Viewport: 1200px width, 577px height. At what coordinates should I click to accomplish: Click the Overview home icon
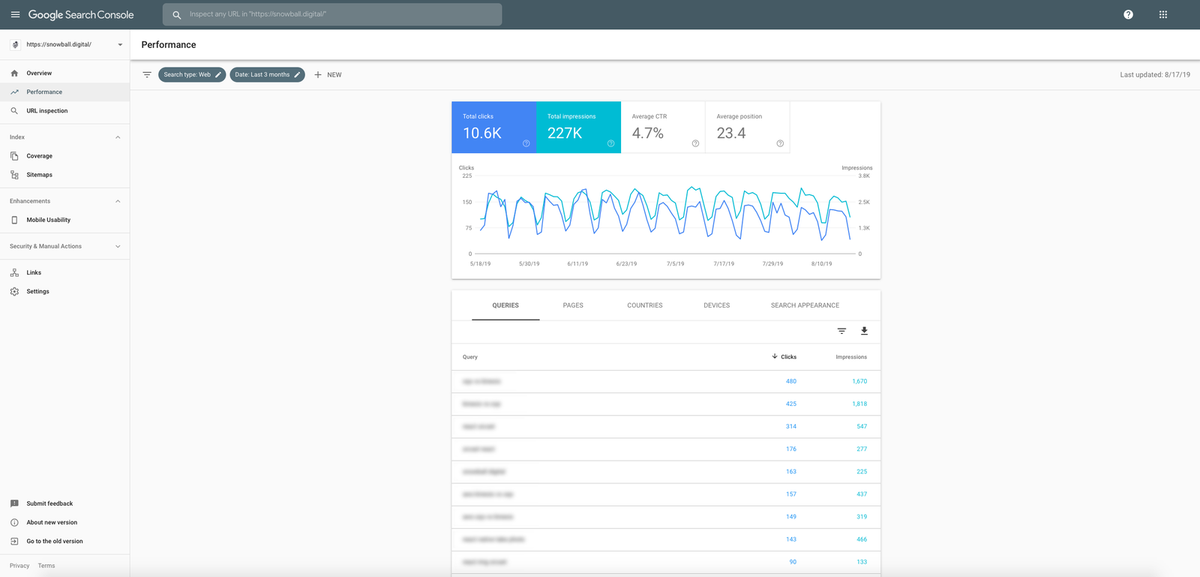14,73
